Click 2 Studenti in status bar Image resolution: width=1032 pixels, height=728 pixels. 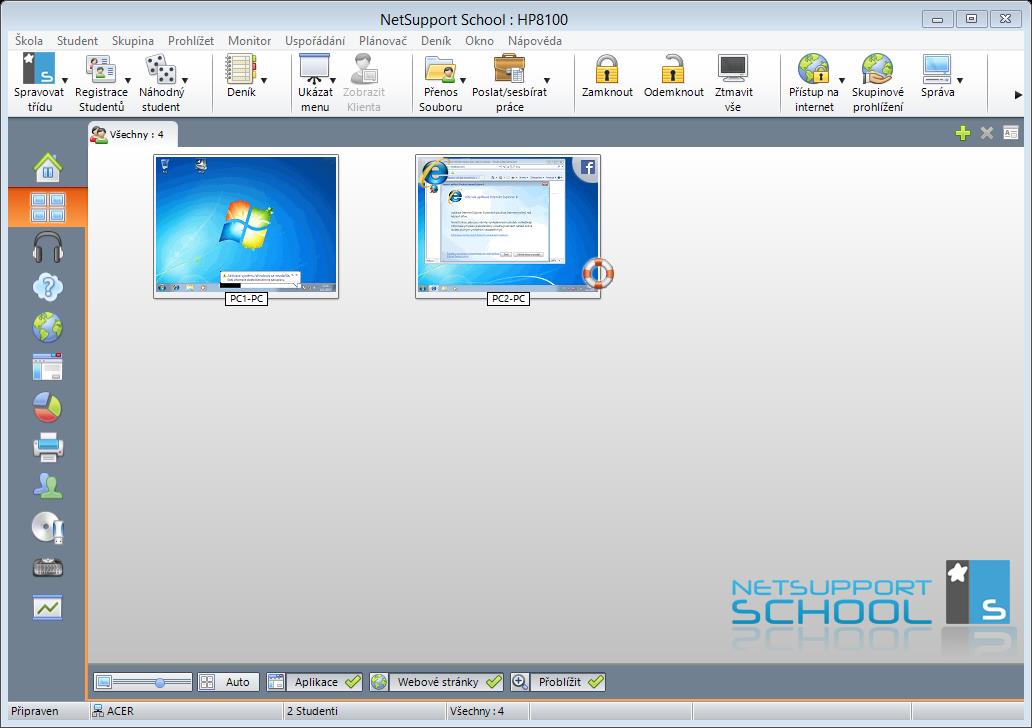point(312,711)
